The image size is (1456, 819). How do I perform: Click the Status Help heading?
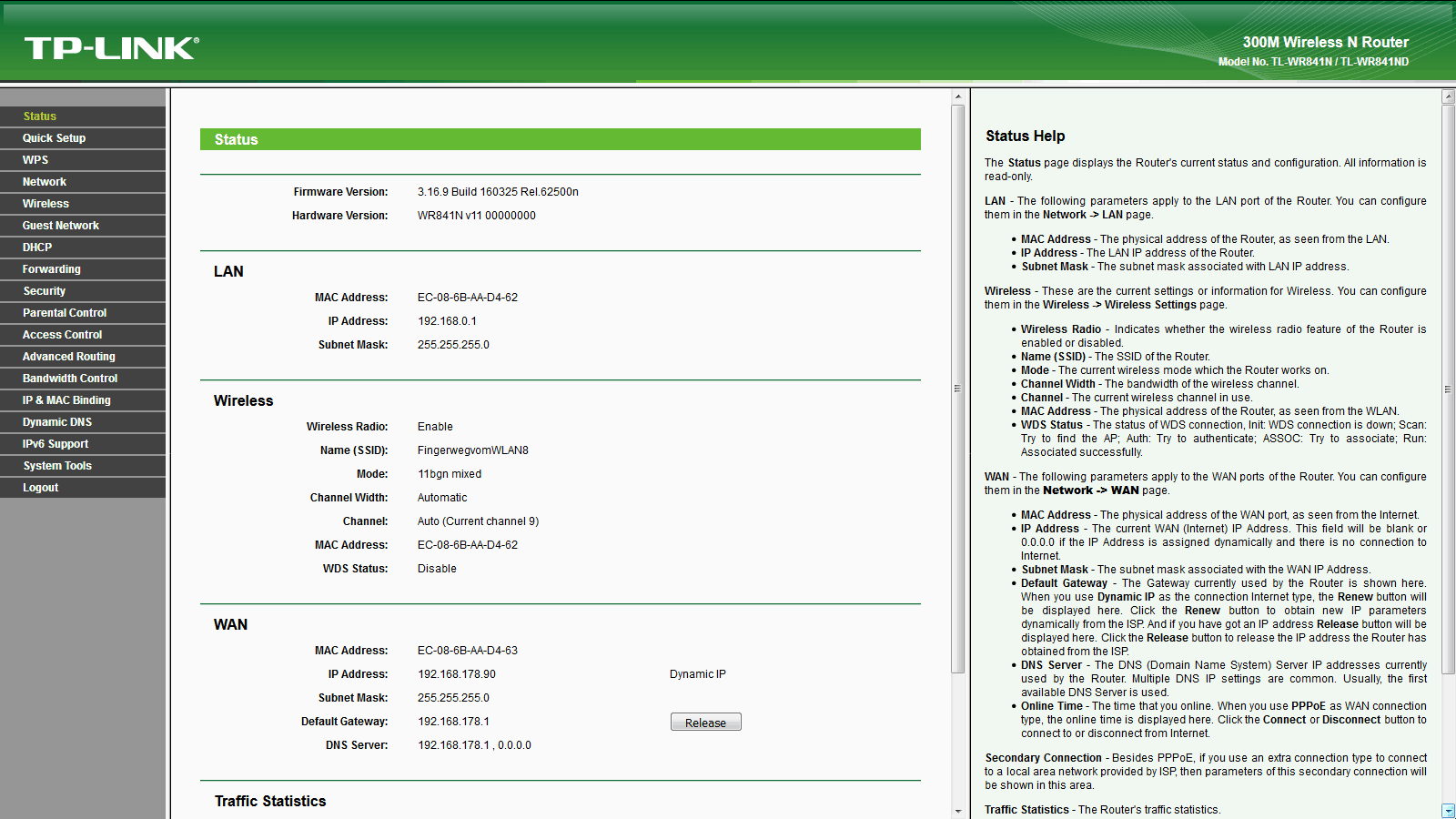click(1026, 136)
